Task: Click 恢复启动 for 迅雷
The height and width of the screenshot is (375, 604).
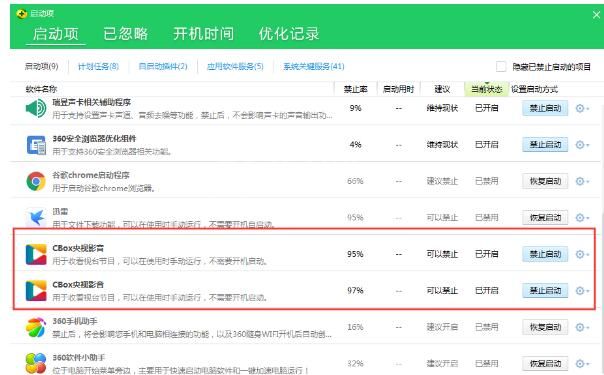Action: pyautogui.click(x=545, y=218)
